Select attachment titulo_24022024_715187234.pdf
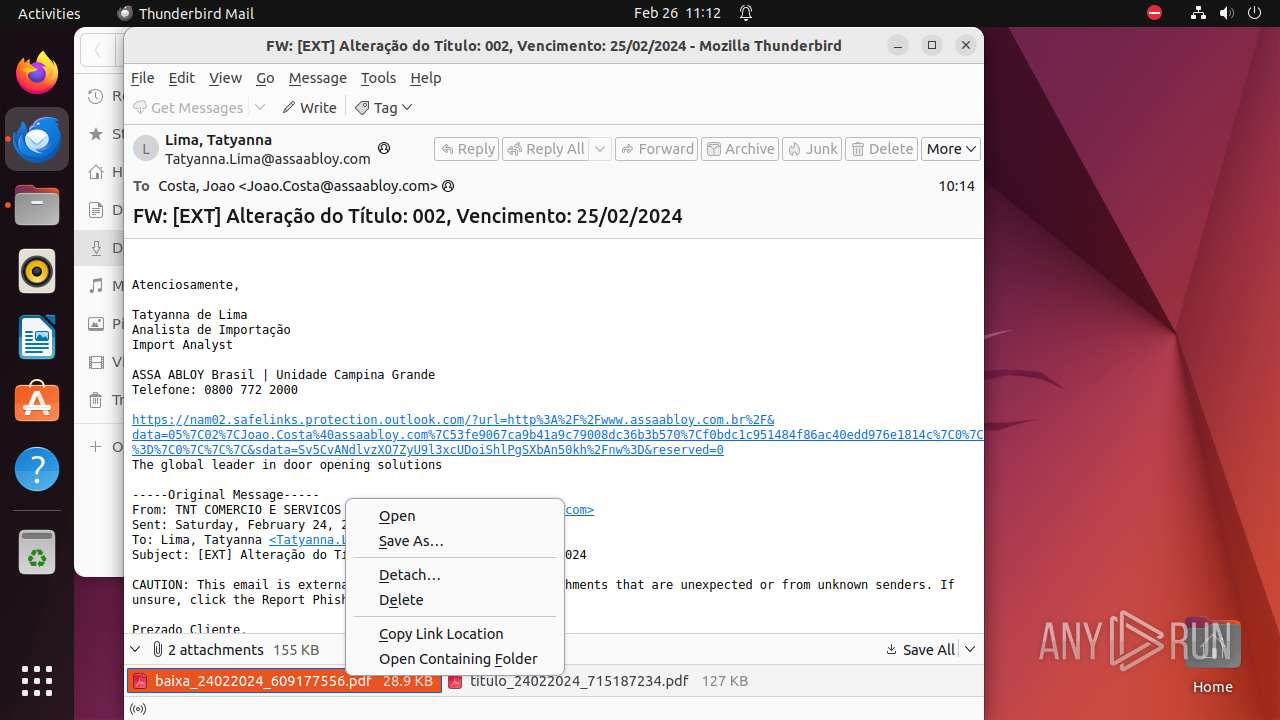The image size is (1280, 720). click(598, 681)
